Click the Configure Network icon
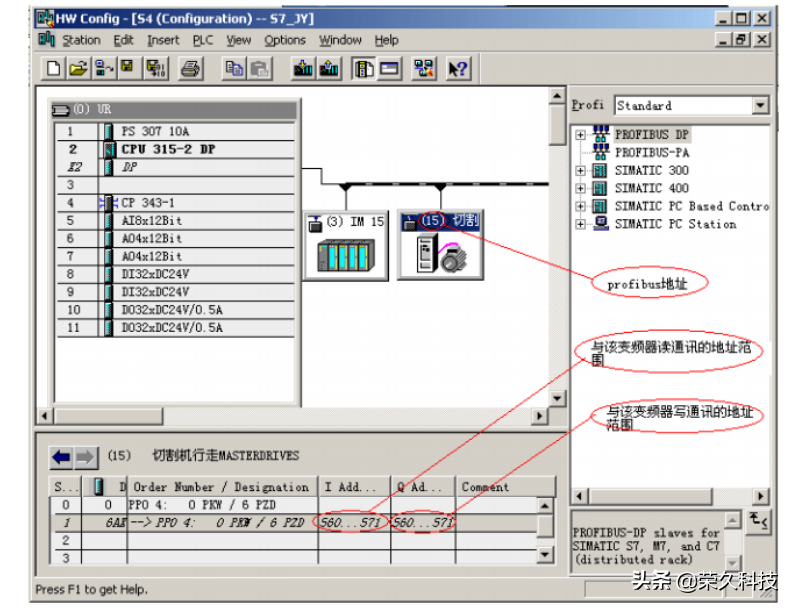Screen dimensions: 796x609 point(424,68)
